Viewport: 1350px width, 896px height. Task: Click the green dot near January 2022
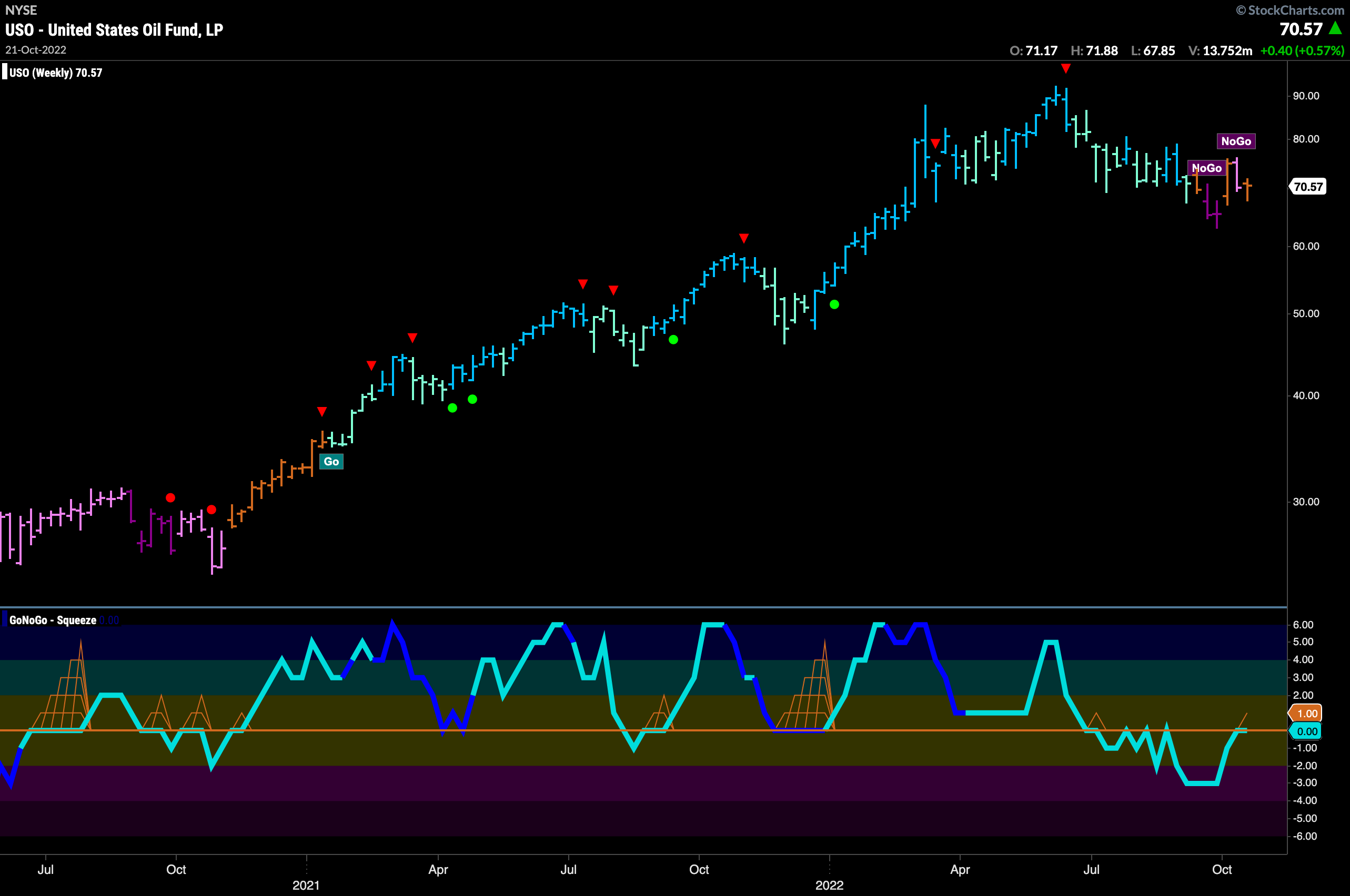point(834,304)
